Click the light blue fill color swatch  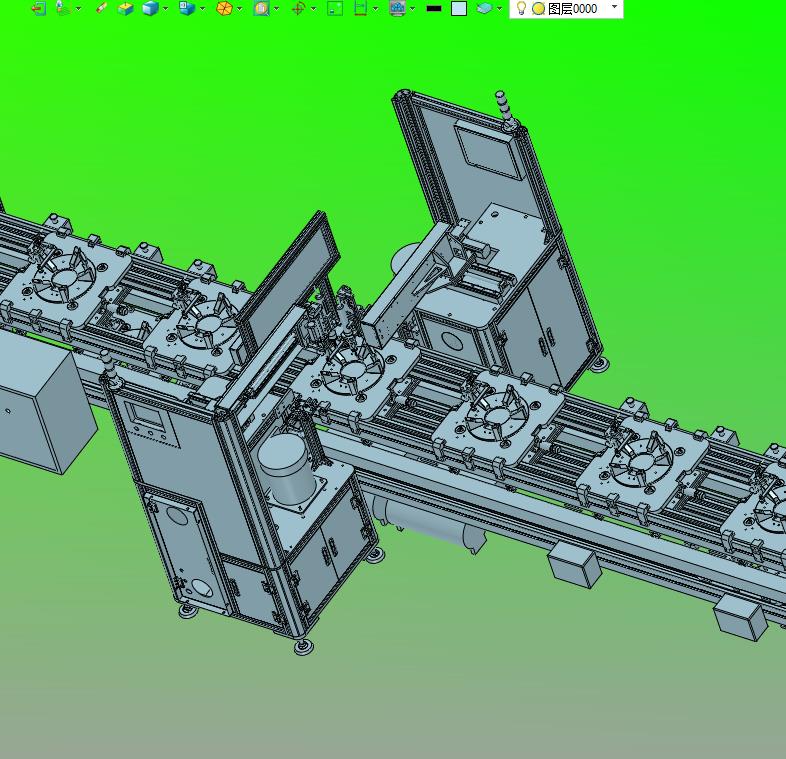point(459,9)
